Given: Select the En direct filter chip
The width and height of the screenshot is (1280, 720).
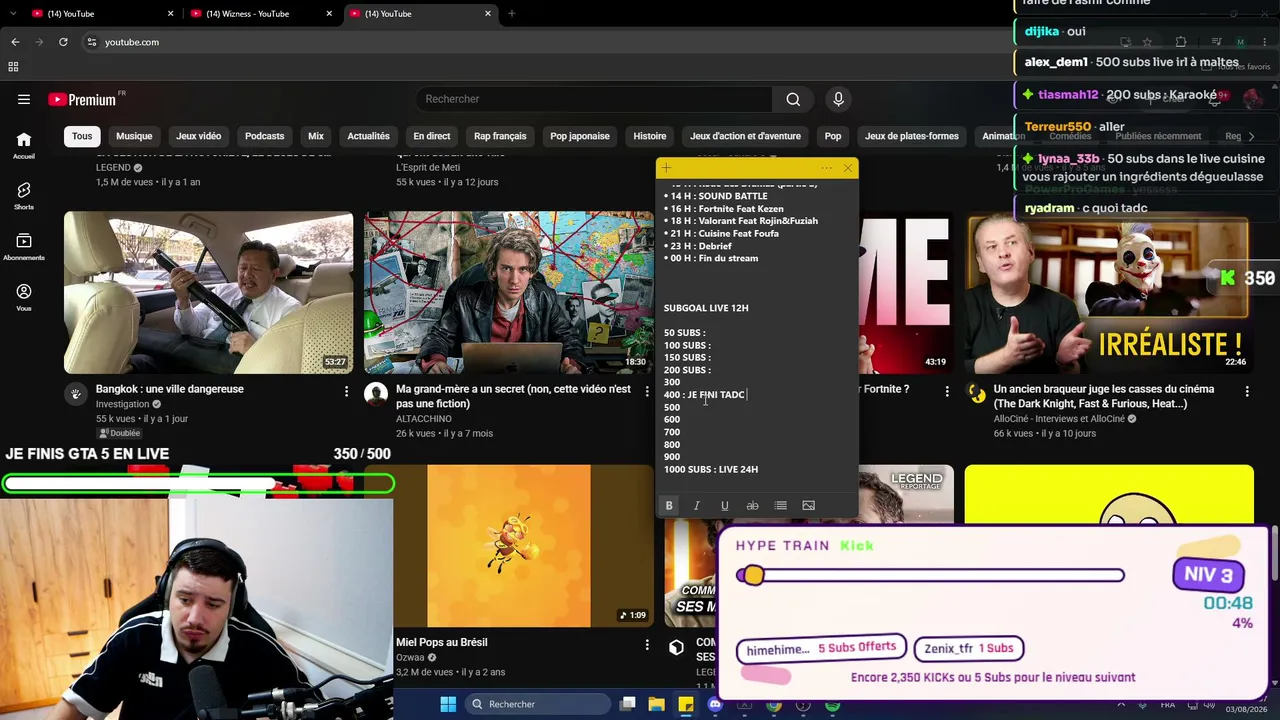Looking at the screenshot, I should (x=432, y=136).
